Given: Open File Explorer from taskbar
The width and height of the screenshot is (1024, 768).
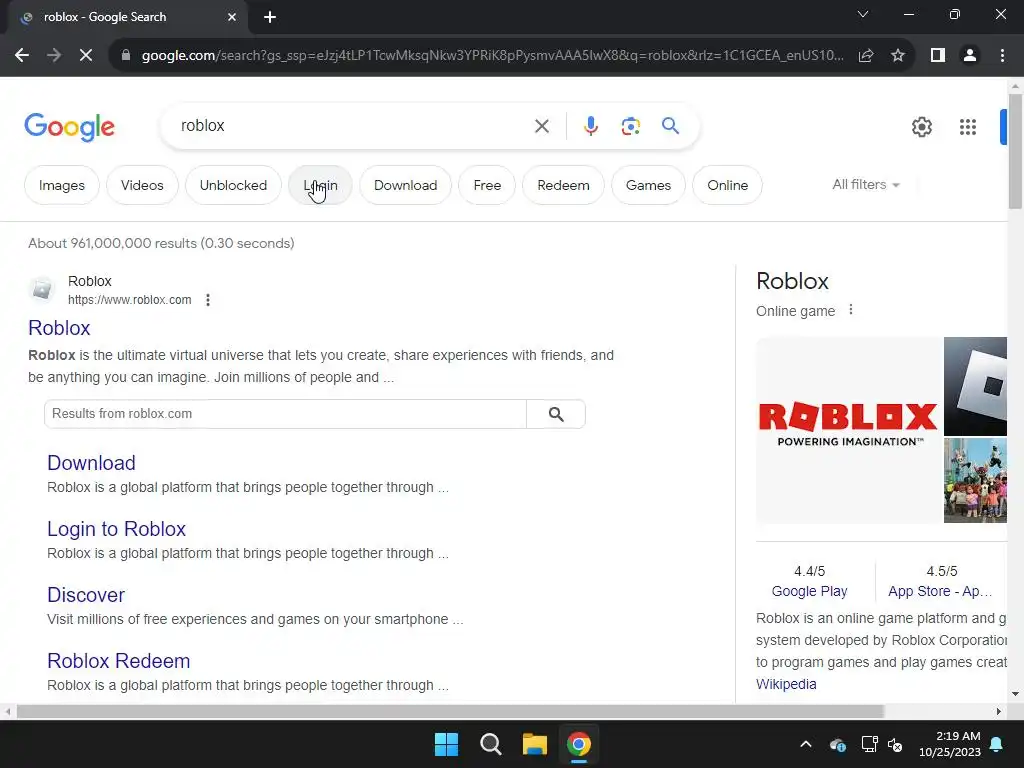Looking at the screenshot, I should (534, 744).
